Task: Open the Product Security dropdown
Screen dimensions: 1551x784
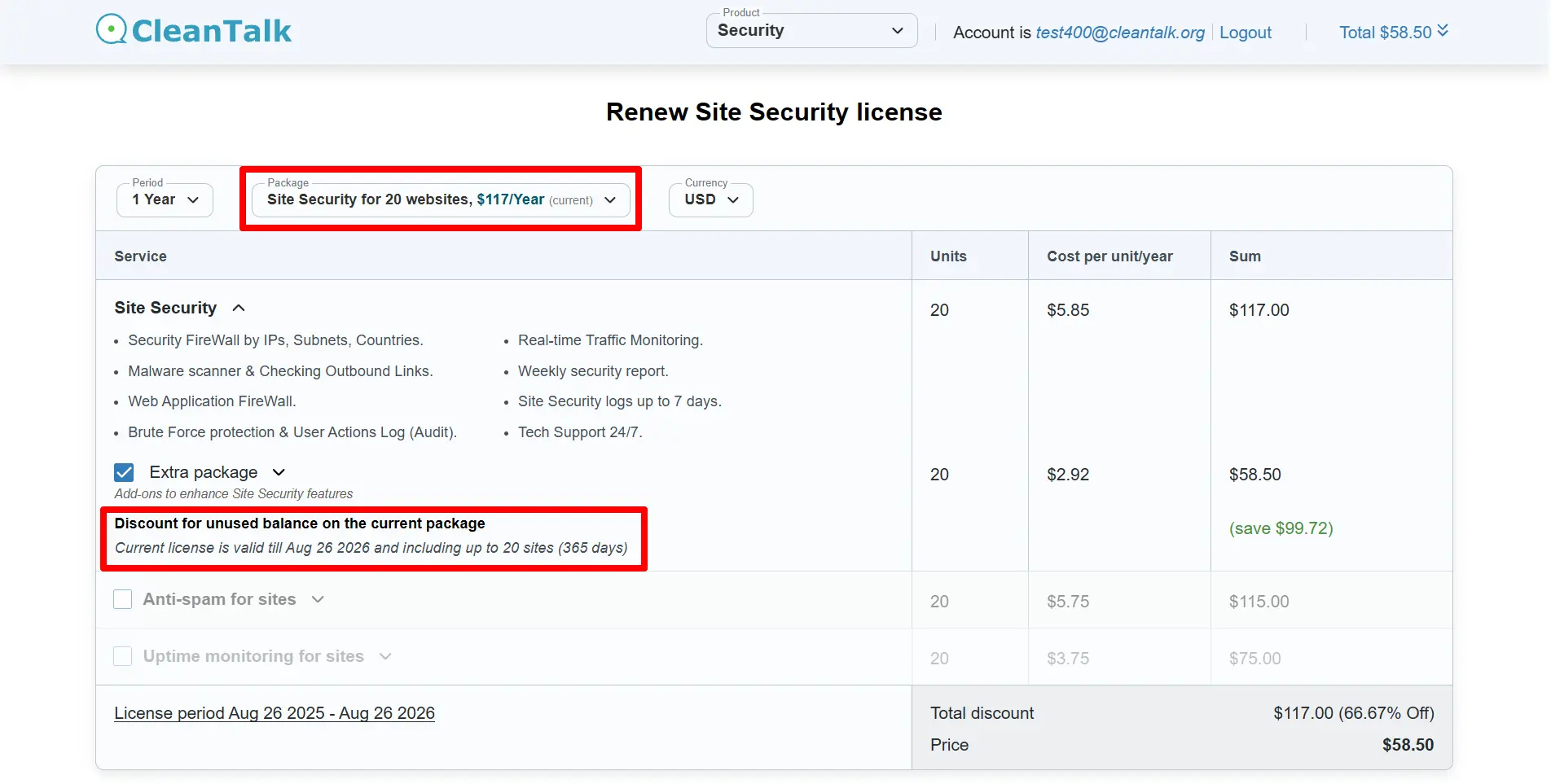Action: pos(811,31)
